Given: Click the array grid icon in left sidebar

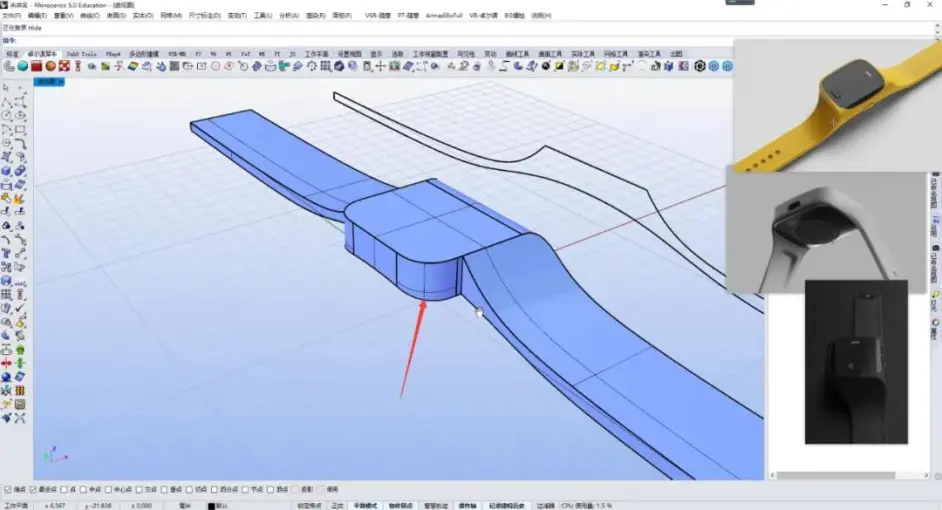Looking at the screenshot, I should pos(7,294).
